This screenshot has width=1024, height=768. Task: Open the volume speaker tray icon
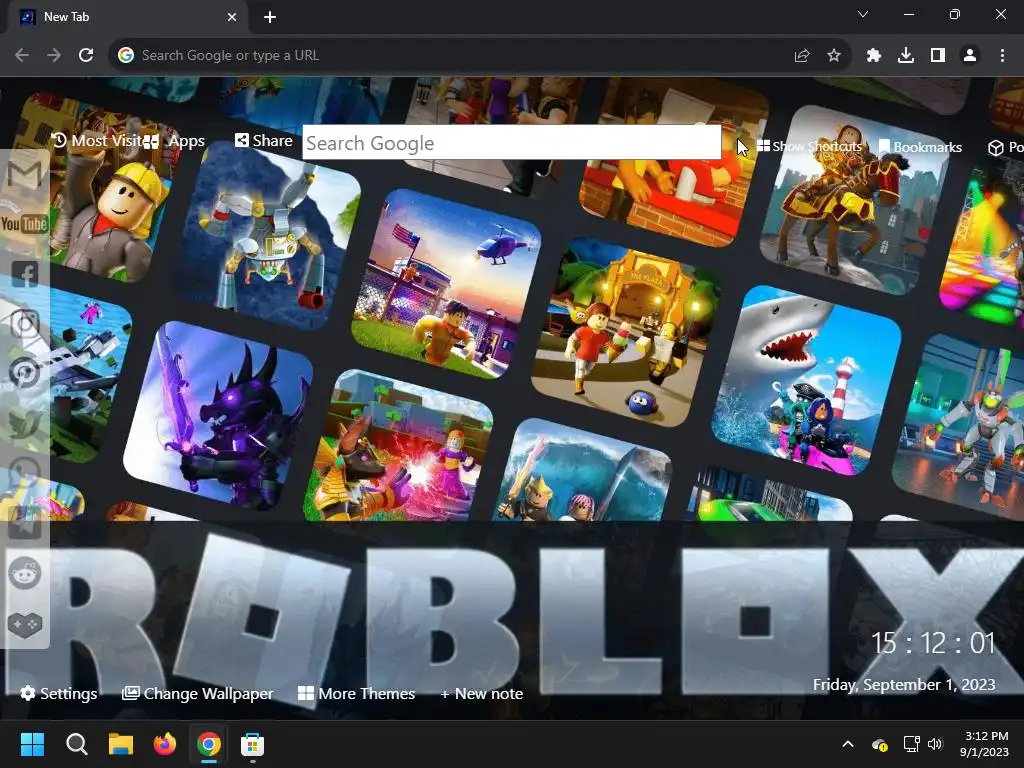click(x=935, y=744)
